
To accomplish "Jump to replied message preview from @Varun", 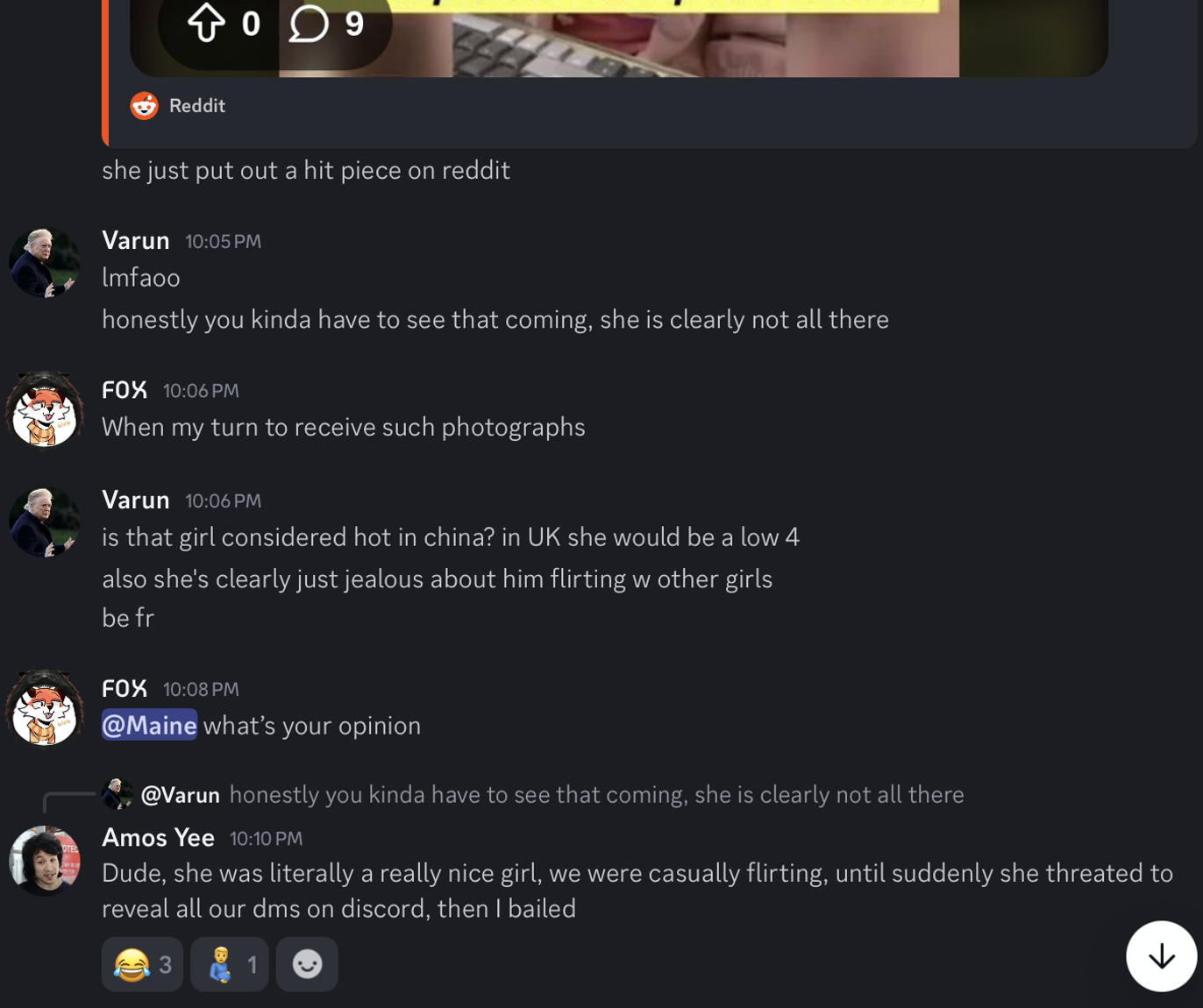I will pyautogui.click(x=596, y=794).
